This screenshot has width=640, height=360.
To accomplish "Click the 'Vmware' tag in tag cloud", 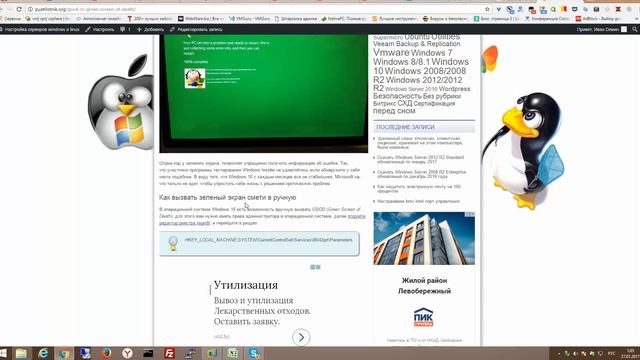I will (391, 52).
